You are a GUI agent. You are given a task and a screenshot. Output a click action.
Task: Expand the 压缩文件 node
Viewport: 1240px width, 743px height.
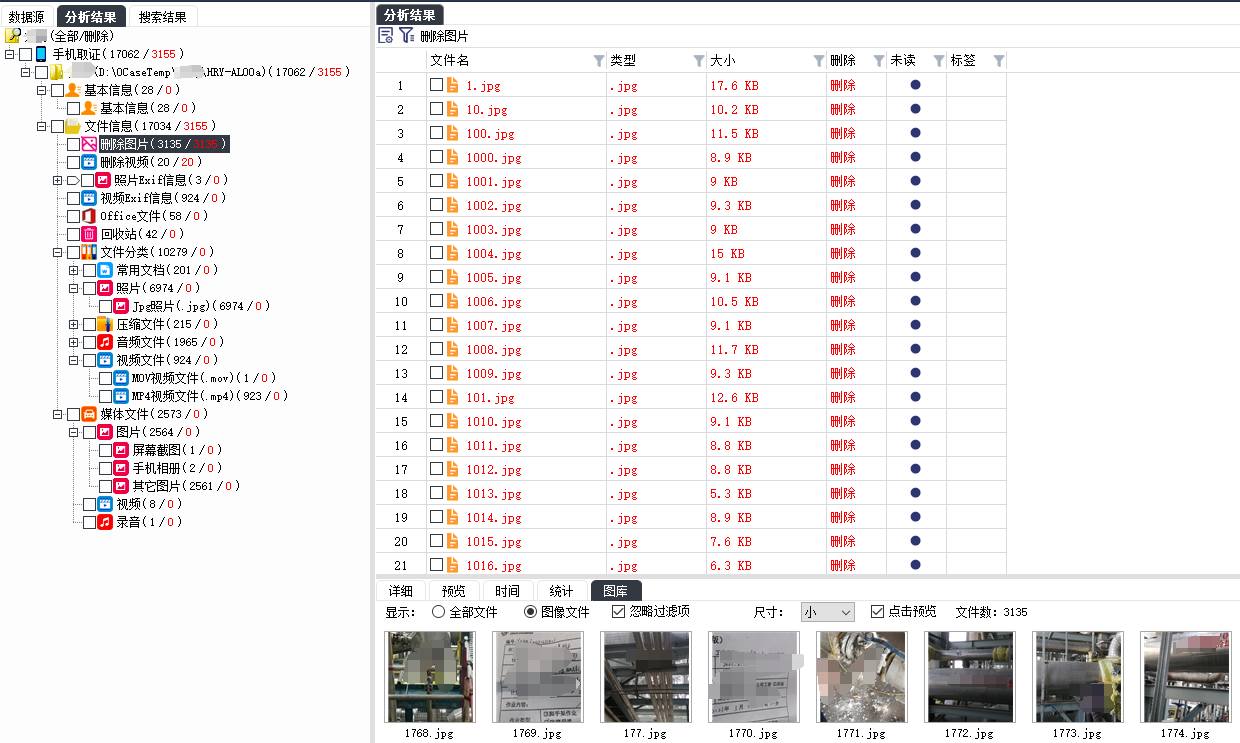(74, 324)
